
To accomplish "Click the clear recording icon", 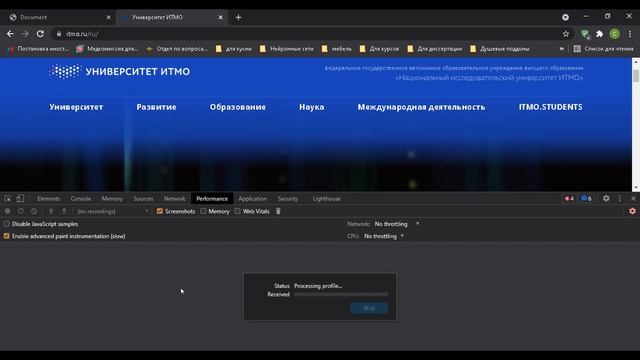I will (34, 211).
